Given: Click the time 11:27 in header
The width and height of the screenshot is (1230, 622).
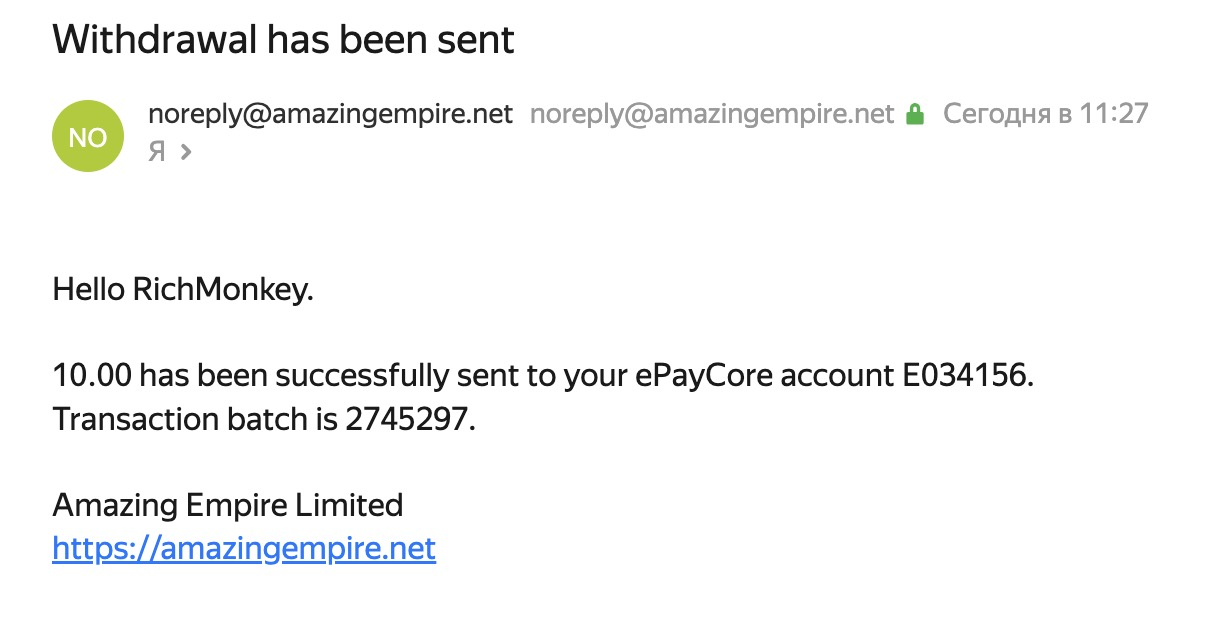Looking at the screenshot, I should pos(1113,114).
